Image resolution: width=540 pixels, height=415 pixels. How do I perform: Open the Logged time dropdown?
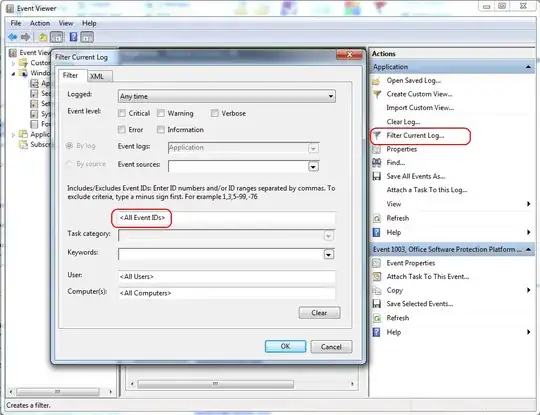tap(227, 96)
